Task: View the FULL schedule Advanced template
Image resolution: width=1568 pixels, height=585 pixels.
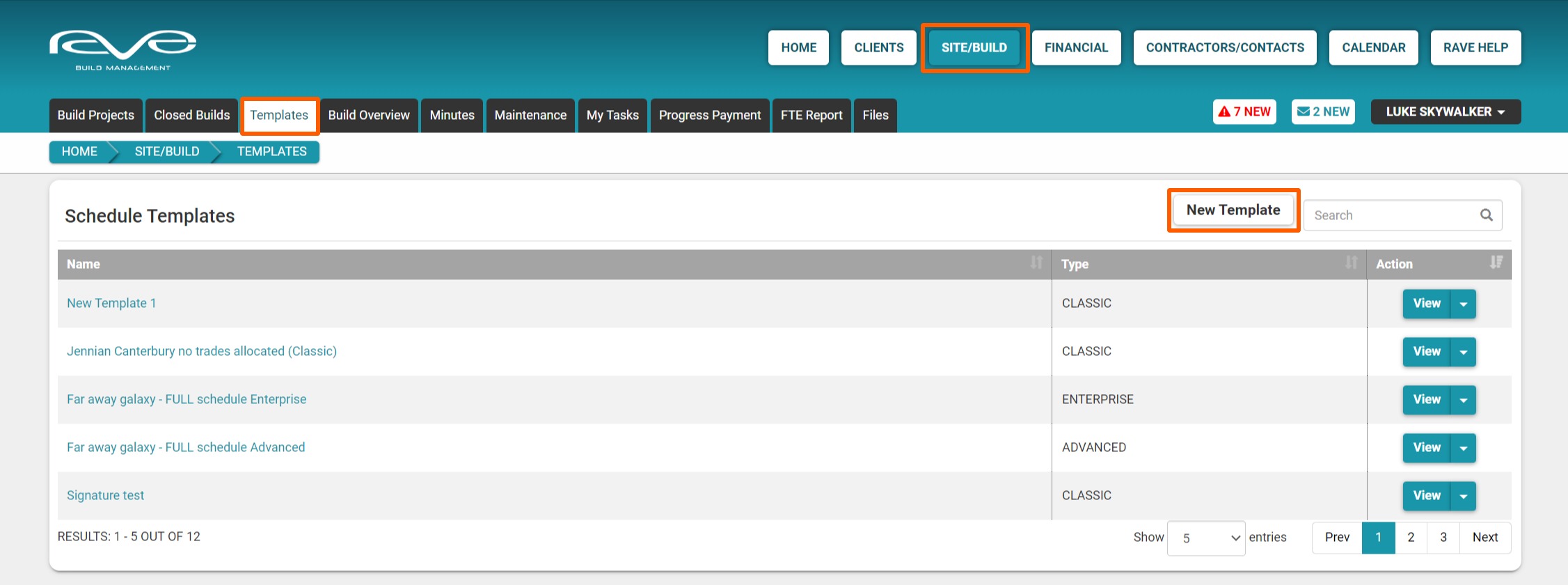Action: coord(1427,448)
